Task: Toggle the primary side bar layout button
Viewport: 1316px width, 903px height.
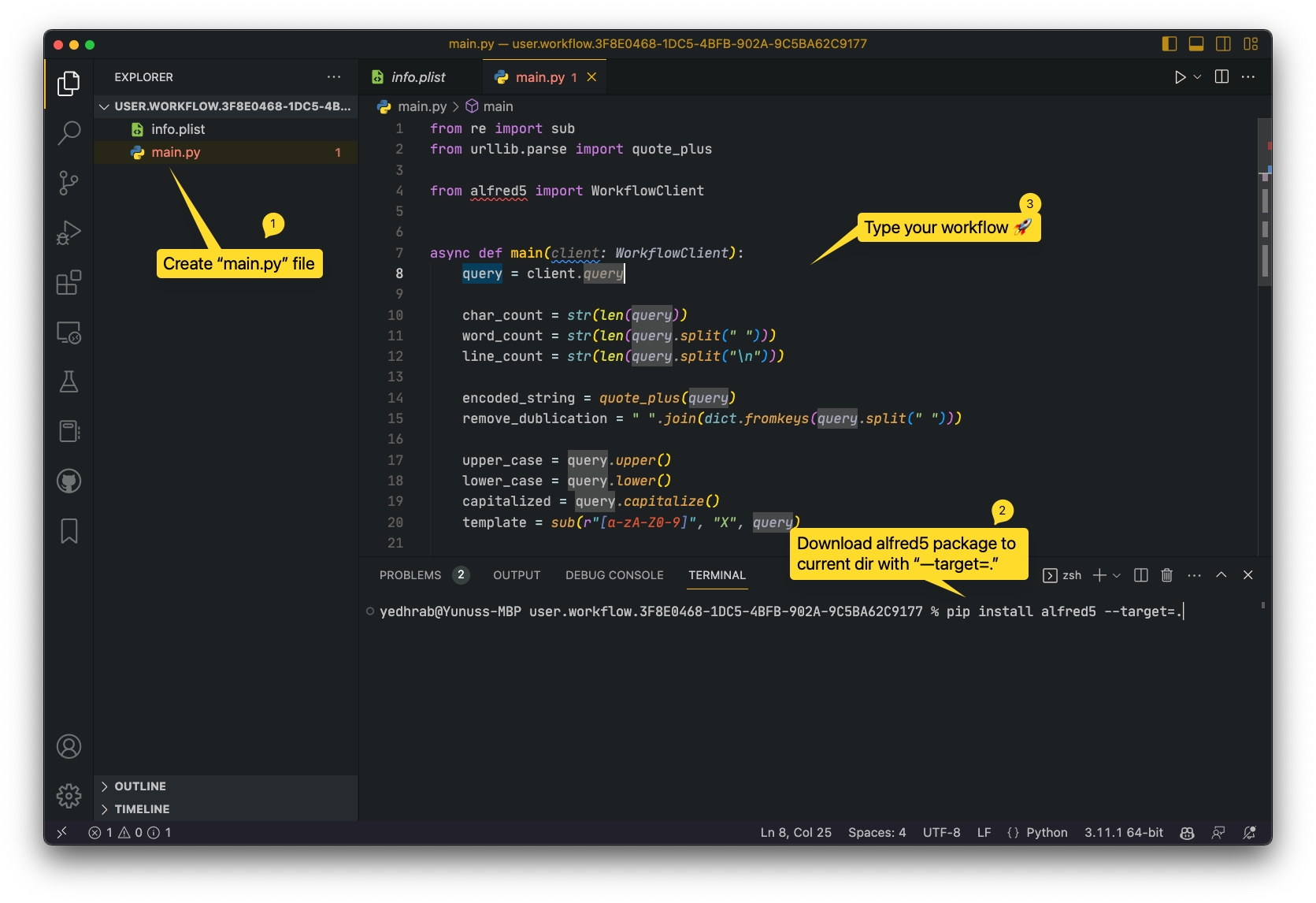Action: click(1170, 44)
